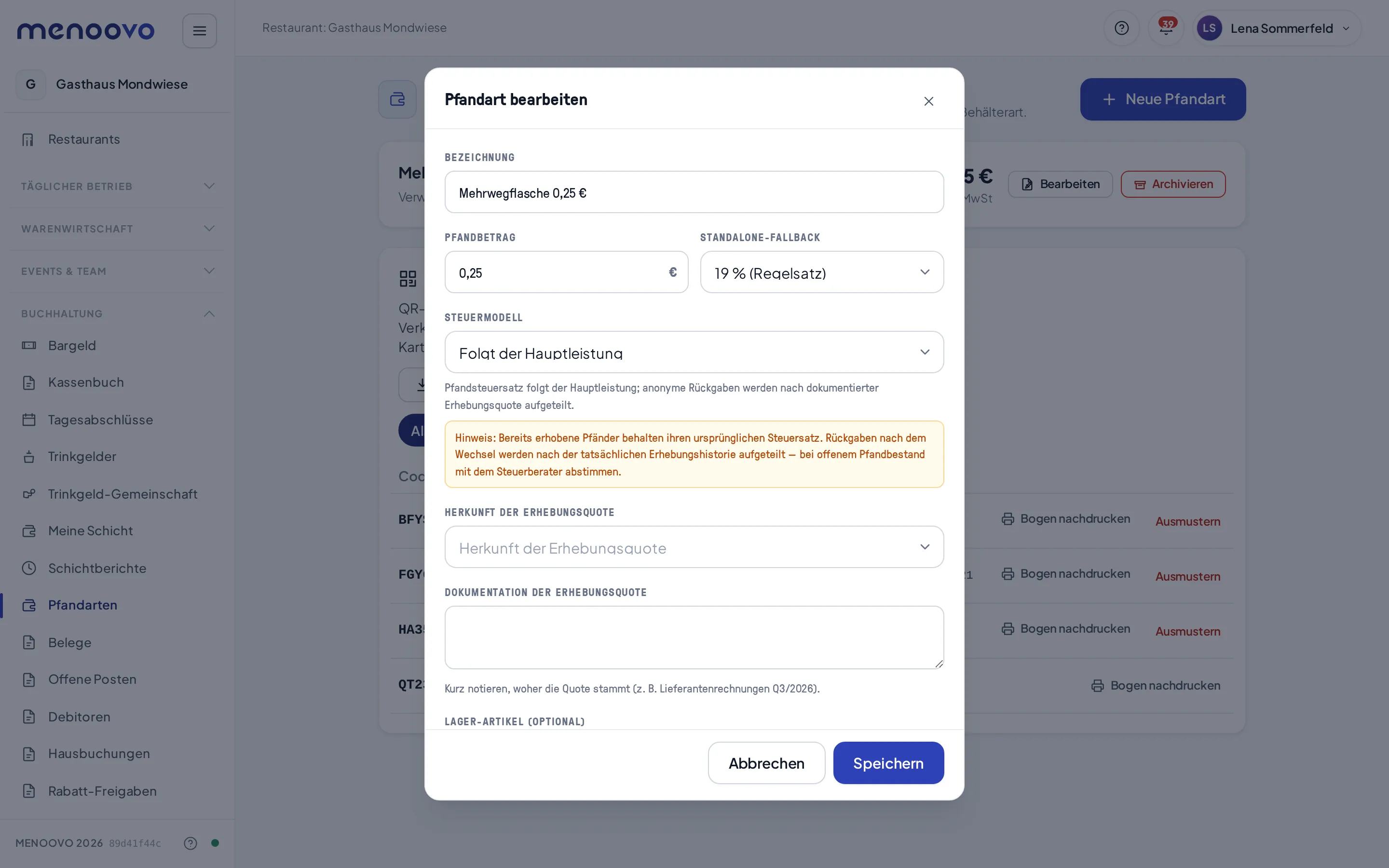The height and width of the screenshot is (868, 1389).
Task: Open Lena Sommerfeld user menu
Action: tap(1276, 28)
